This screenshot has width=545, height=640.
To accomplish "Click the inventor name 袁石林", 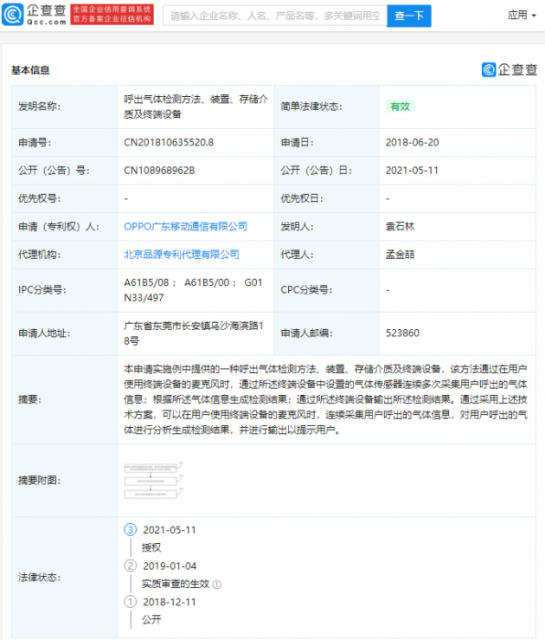I will tap(400, 227).
